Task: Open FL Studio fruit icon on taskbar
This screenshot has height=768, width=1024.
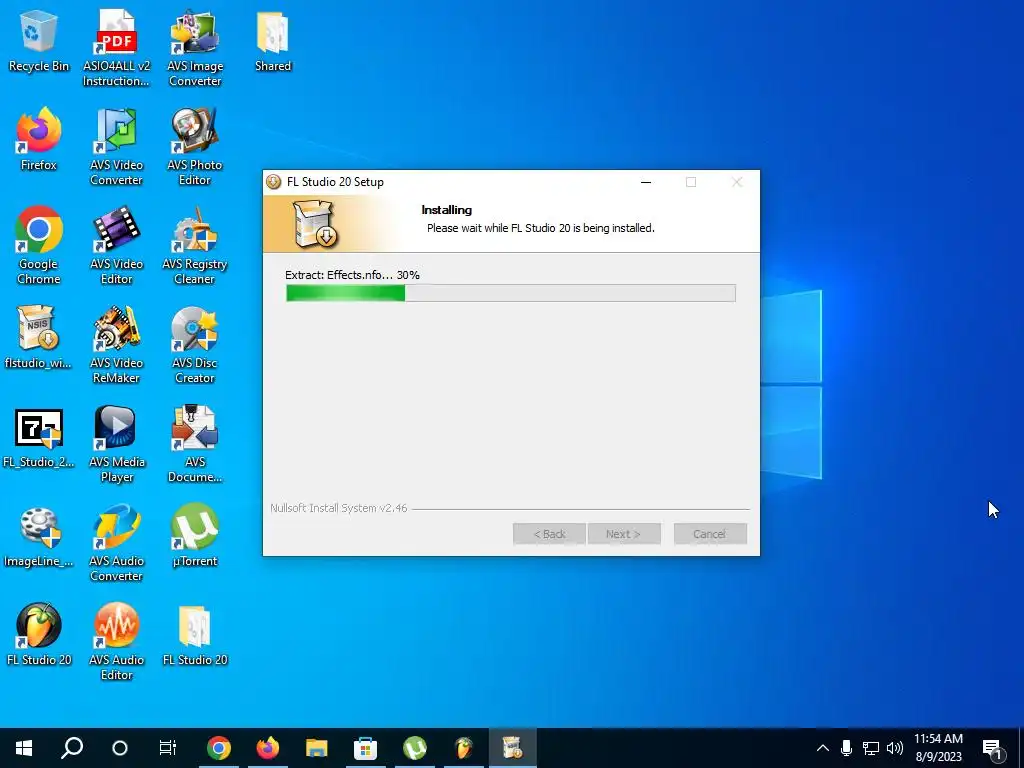Action: click(464, 748)
